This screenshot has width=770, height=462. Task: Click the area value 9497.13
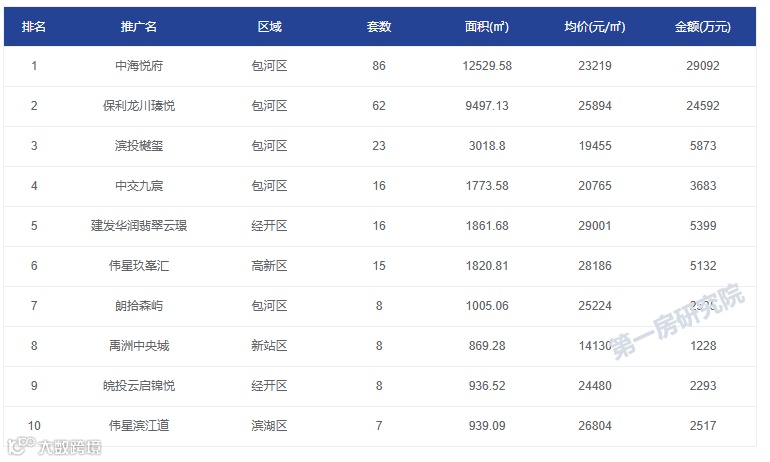pos(487,106)
